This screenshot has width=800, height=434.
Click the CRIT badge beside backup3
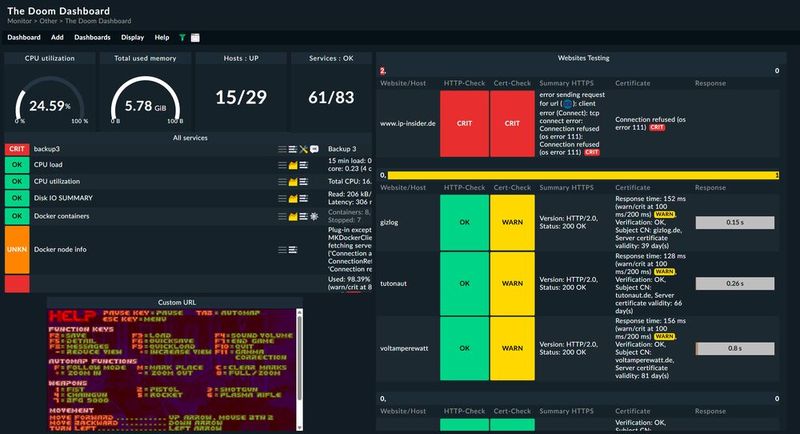[x=17, y=149]
